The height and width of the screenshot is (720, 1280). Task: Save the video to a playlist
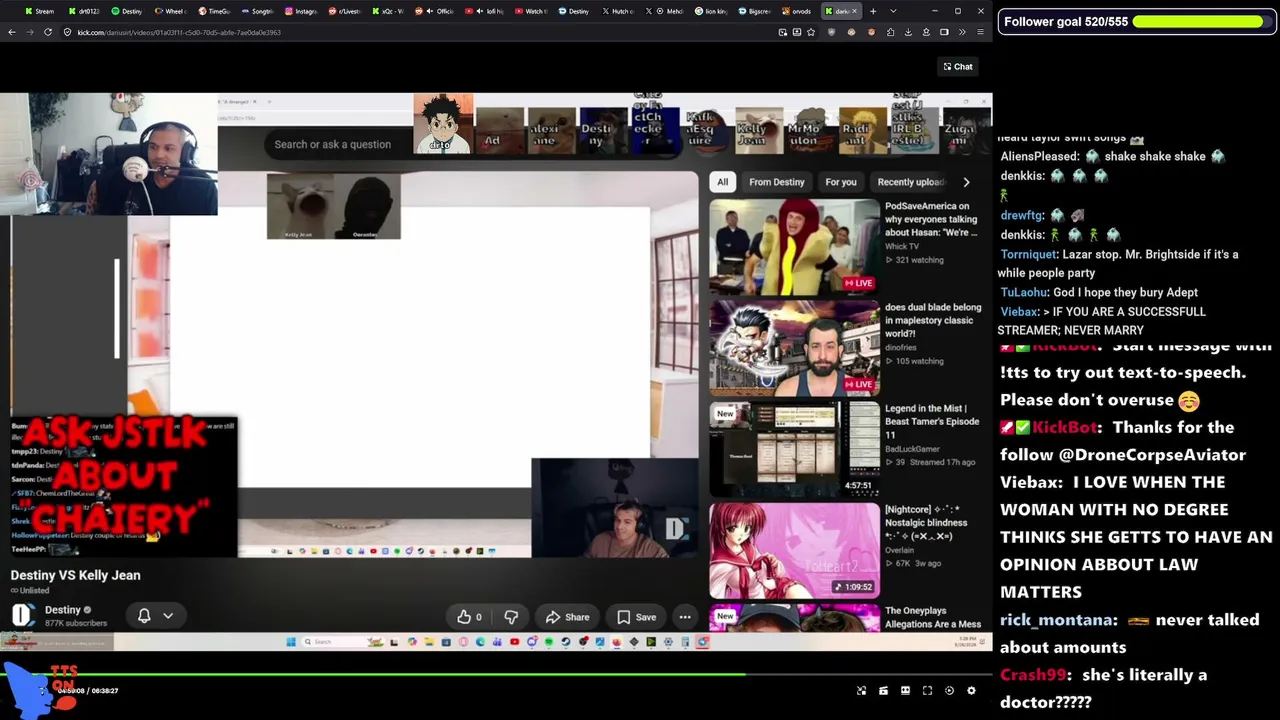click(x=637, y=617)
